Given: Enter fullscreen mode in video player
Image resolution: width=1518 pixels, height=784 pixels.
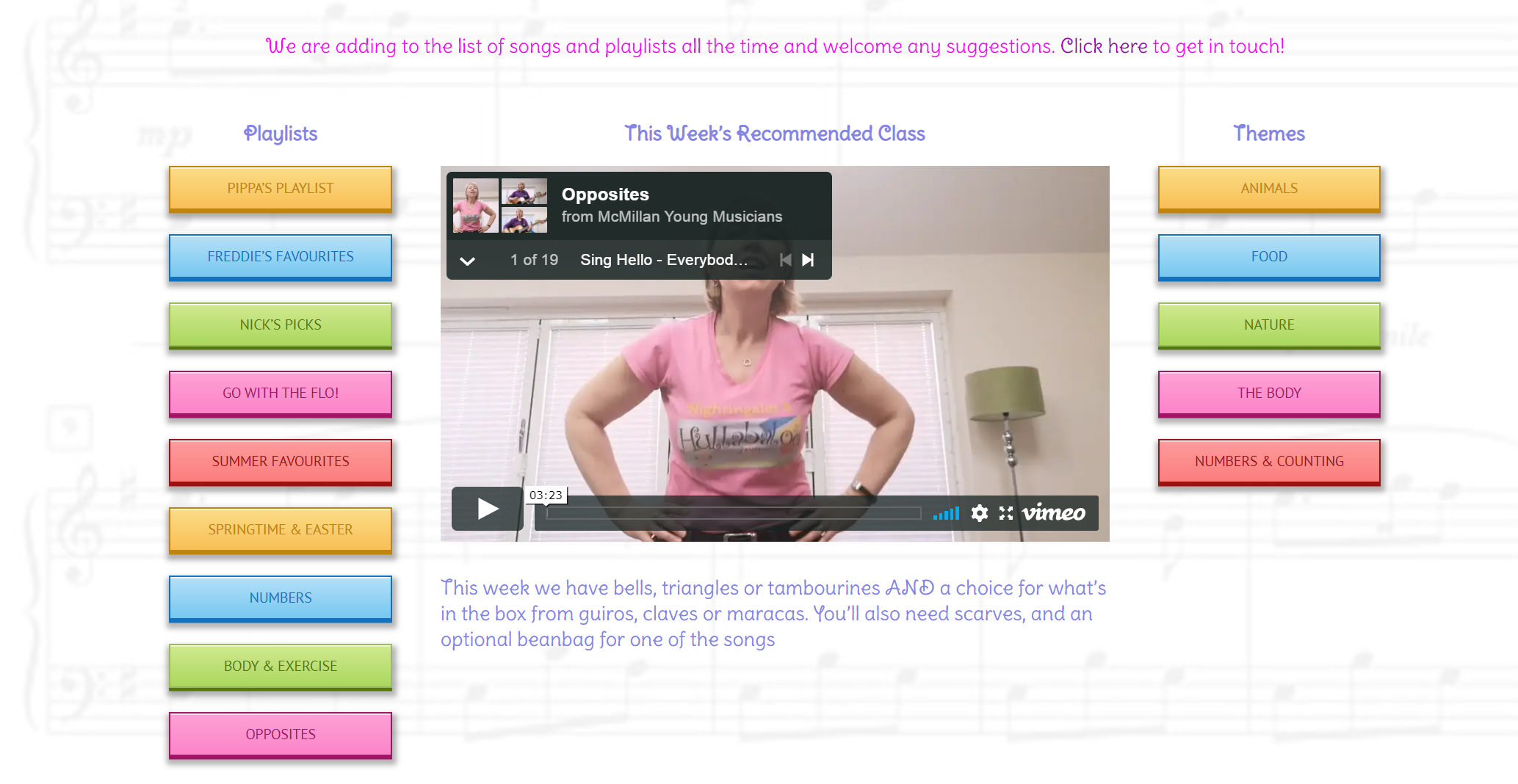Looking at the screenshot, I should (1006, 513).
